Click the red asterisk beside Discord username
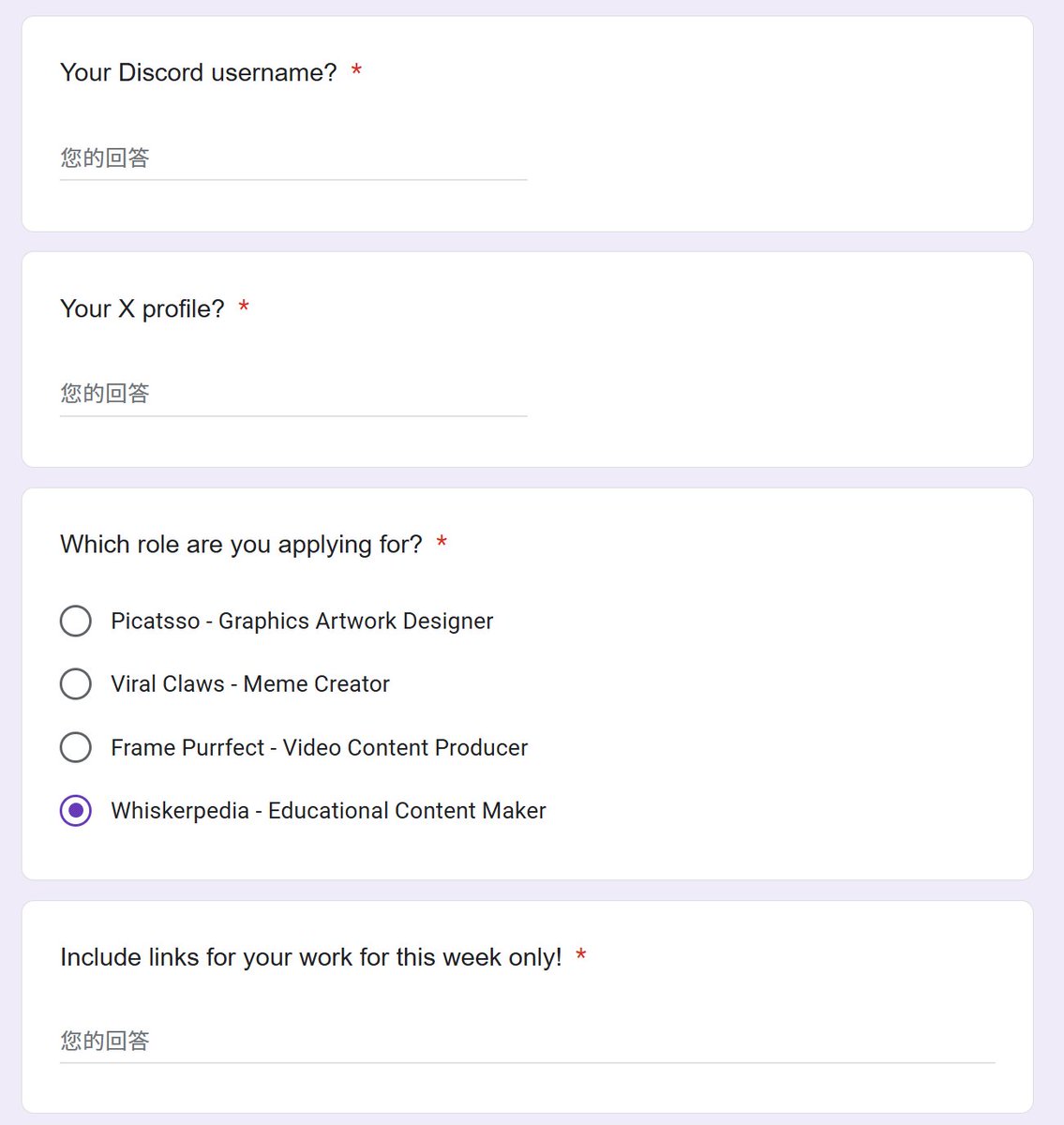The height and width of the screenshot is (1125, 1064). click(356, 71)
